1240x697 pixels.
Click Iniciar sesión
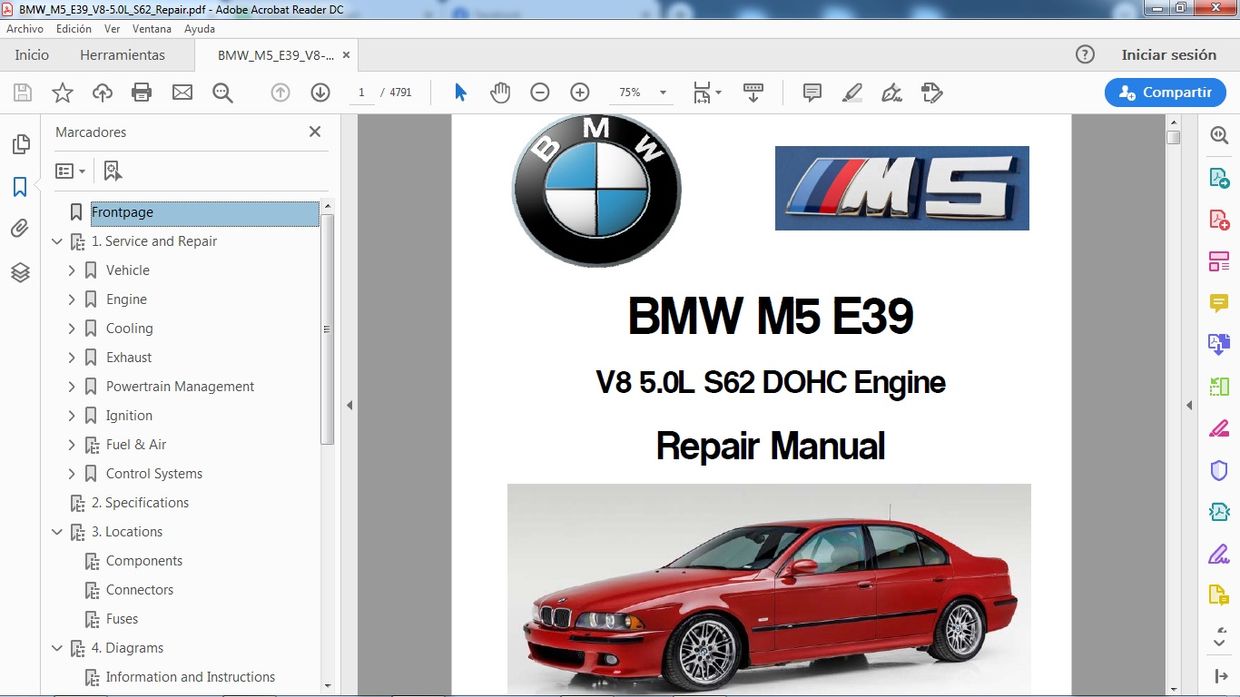1170,55
